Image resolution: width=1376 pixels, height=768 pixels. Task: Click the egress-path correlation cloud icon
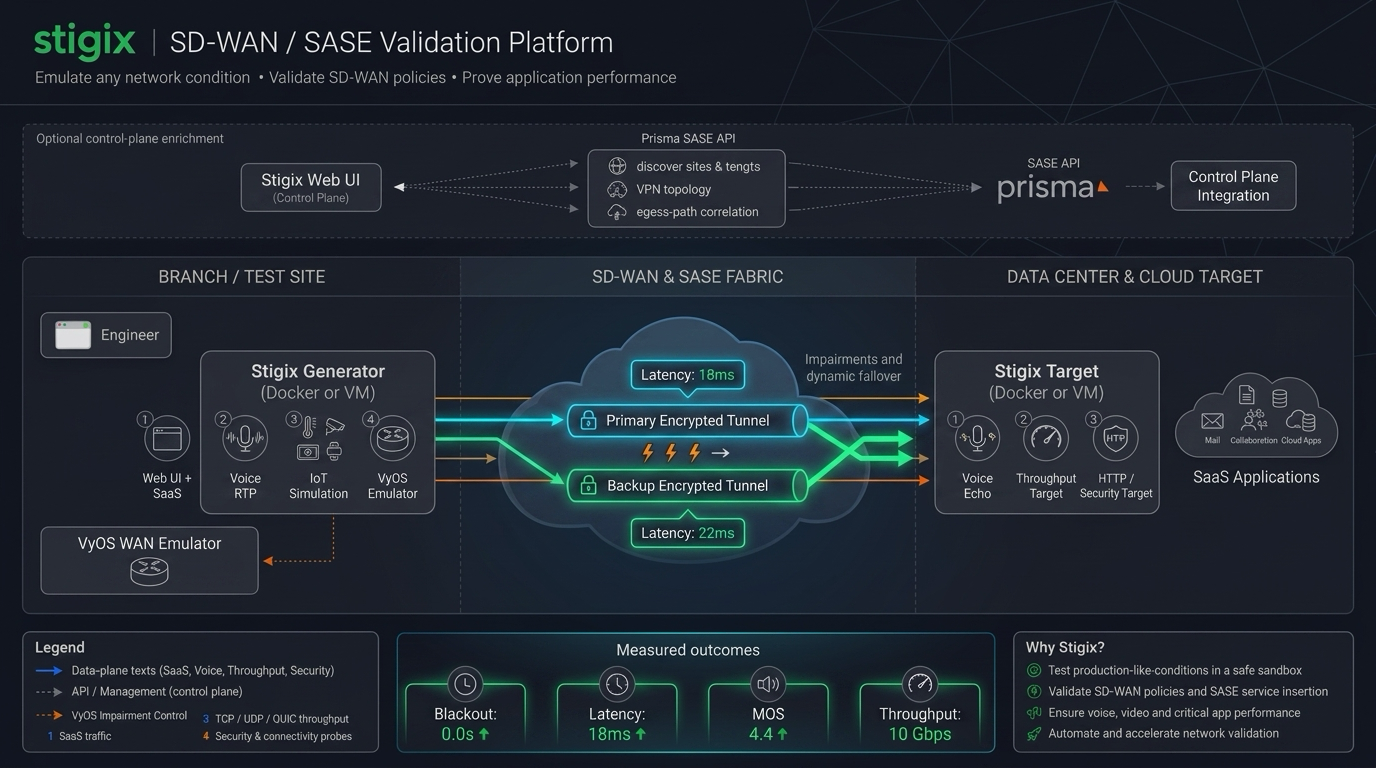617,212
